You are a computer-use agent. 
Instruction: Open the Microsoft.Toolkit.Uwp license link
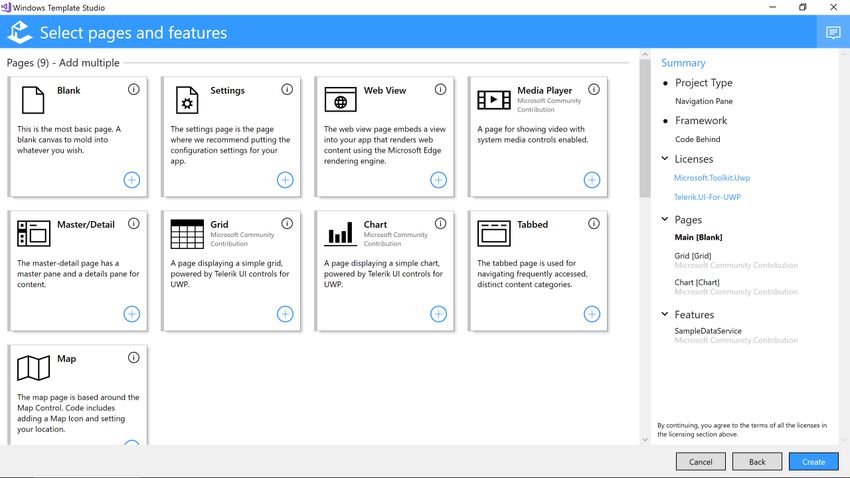(712, 178)
